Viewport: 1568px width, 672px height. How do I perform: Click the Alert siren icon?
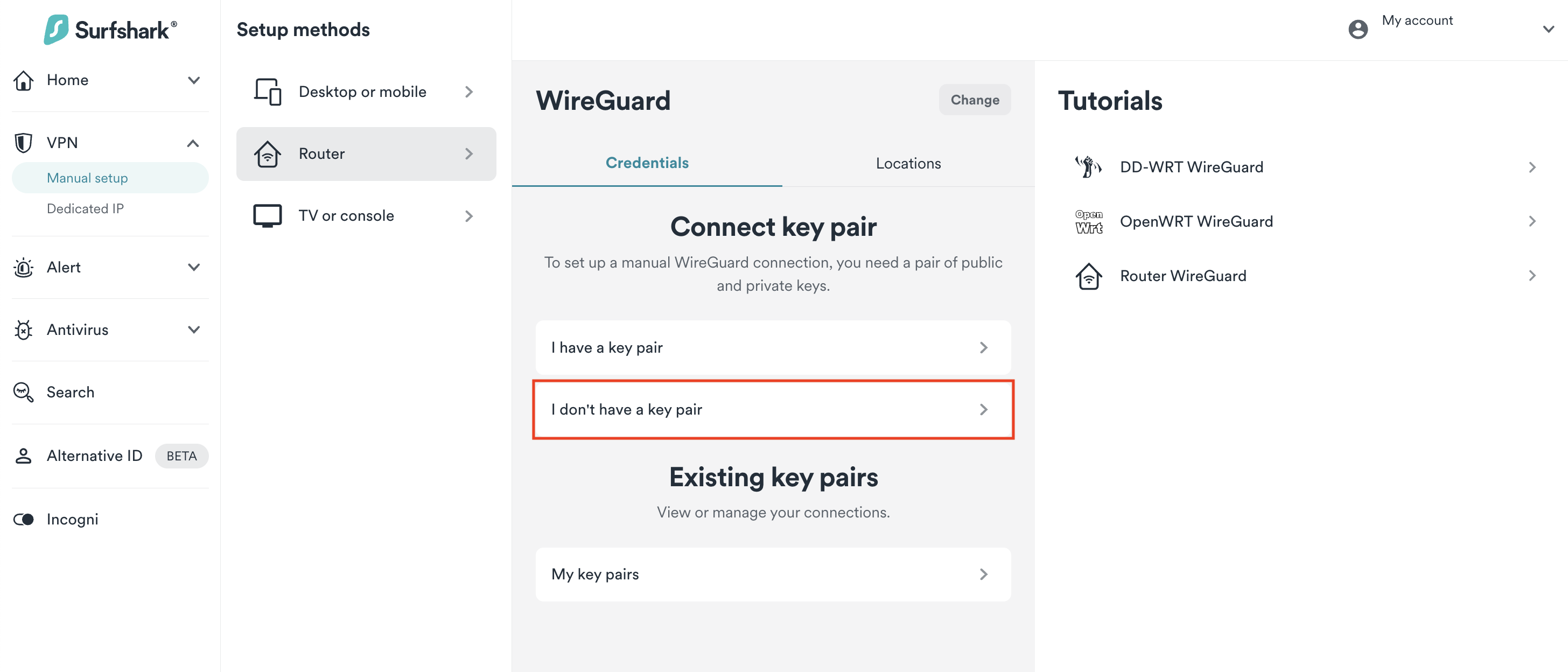point(24,267)
